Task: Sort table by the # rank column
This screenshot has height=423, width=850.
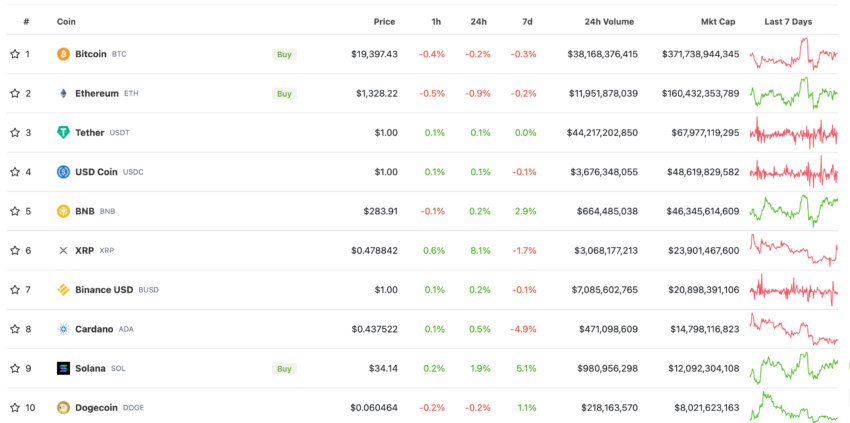Action: point(26,22)
